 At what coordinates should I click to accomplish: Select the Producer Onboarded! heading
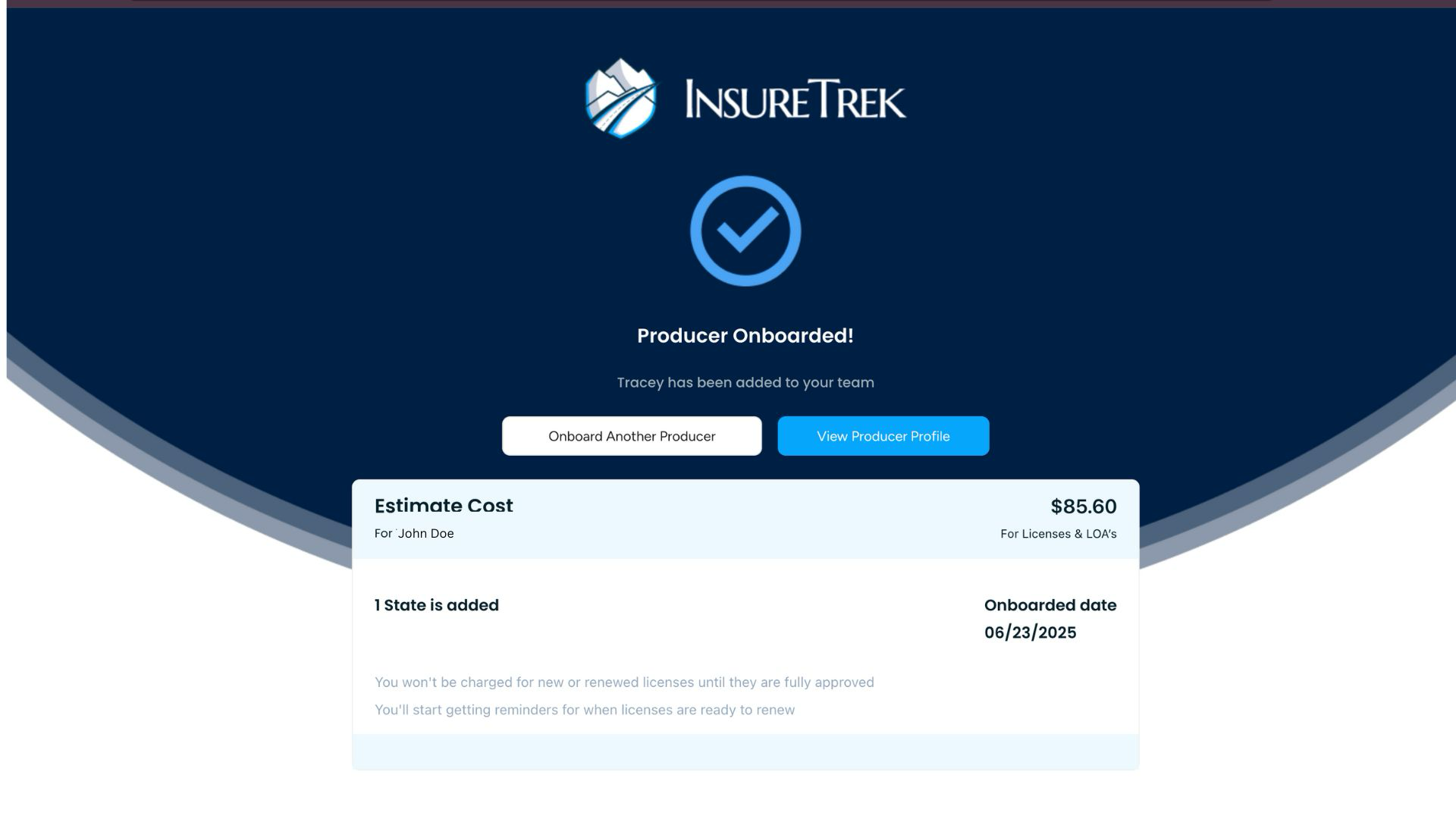click(745, 334)
